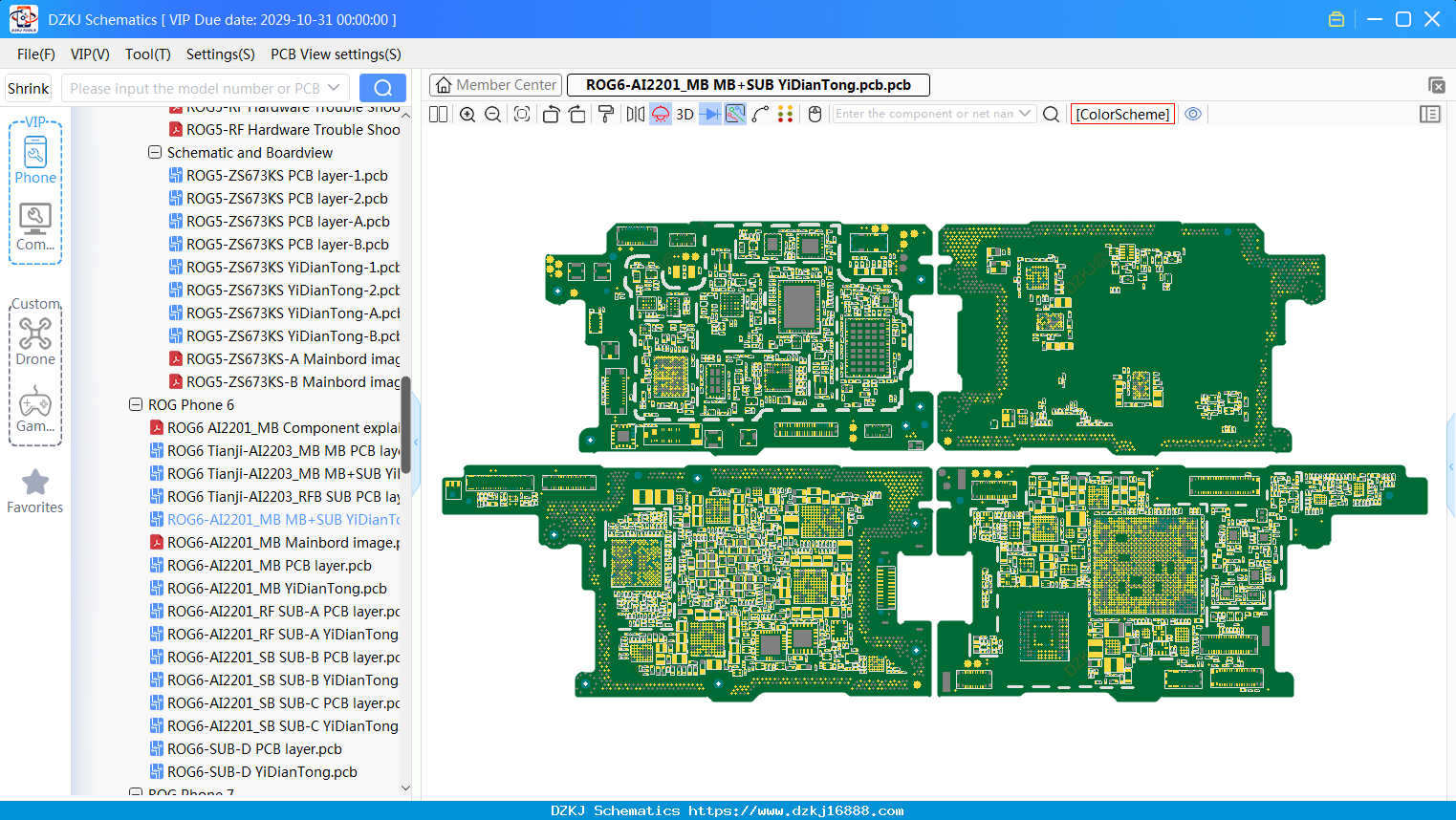
Task: Toggle the blue eye visibility icon
Action: click(x=1193, y=114)
